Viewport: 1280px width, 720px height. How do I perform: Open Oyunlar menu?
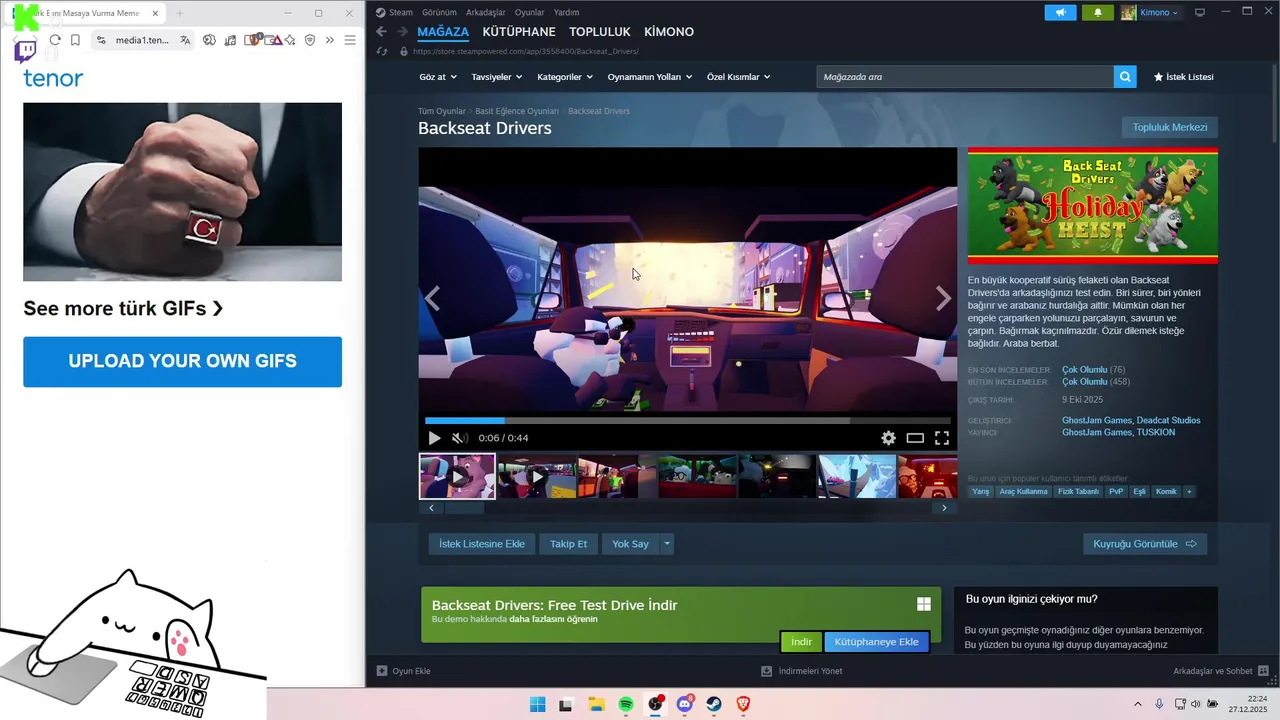[529, 12]
